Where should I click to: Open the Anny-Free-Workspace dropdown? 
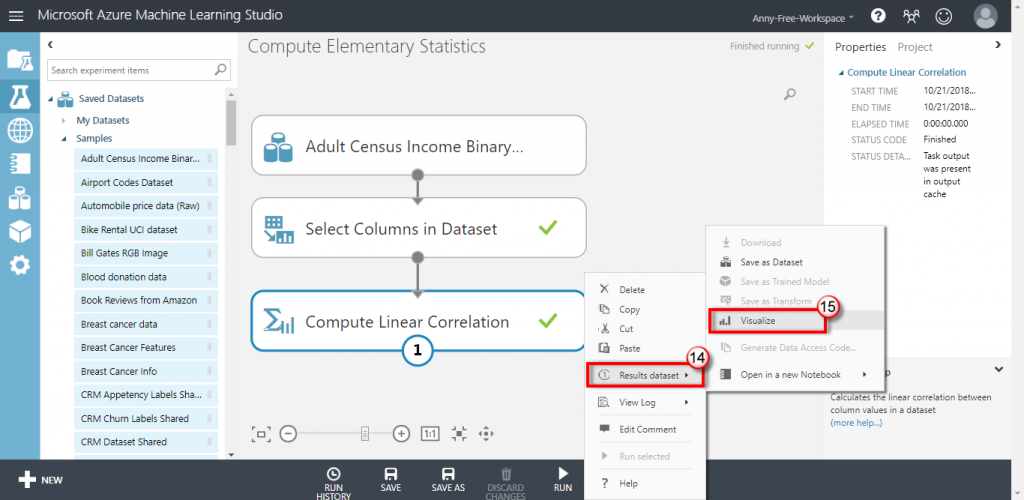[x=803, y=18]
